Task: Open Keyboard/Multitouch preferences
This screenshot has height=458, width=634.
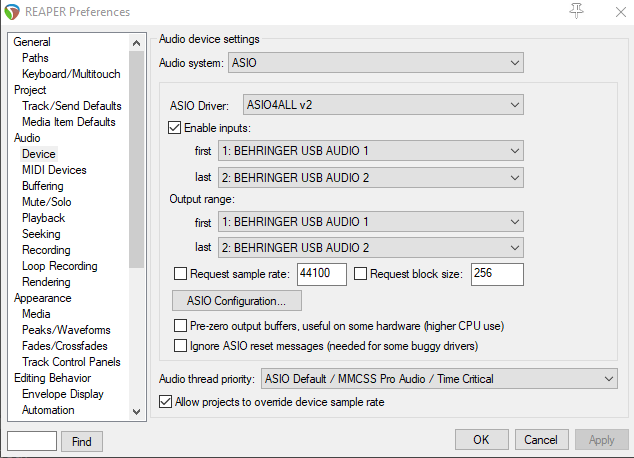Action: click(71, 74)
